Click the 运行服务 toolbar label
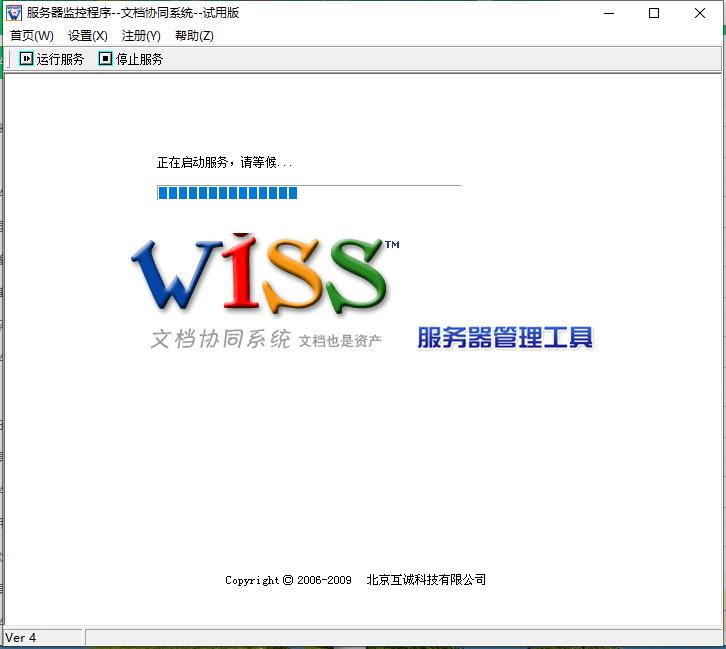Viewport: 726px width, 649px height. [x=60, y=59]
